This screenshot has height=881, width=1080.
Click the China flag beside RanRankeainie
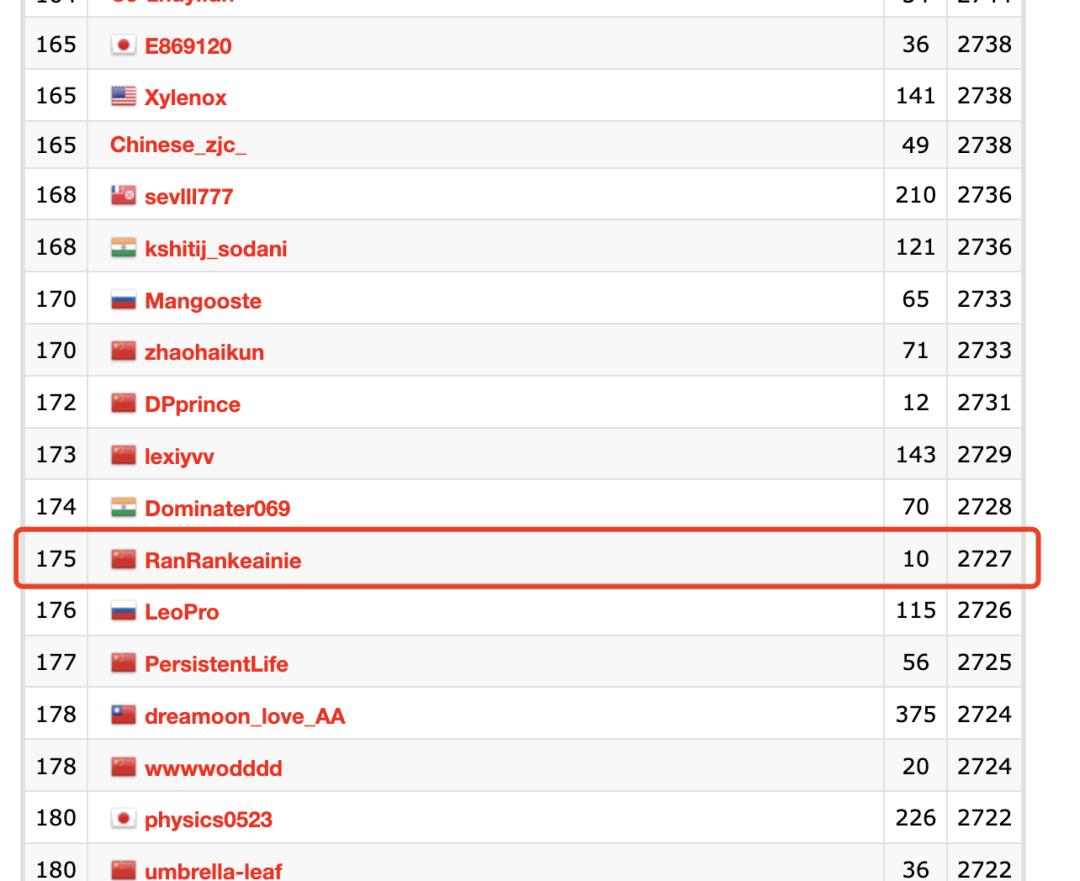123,562
